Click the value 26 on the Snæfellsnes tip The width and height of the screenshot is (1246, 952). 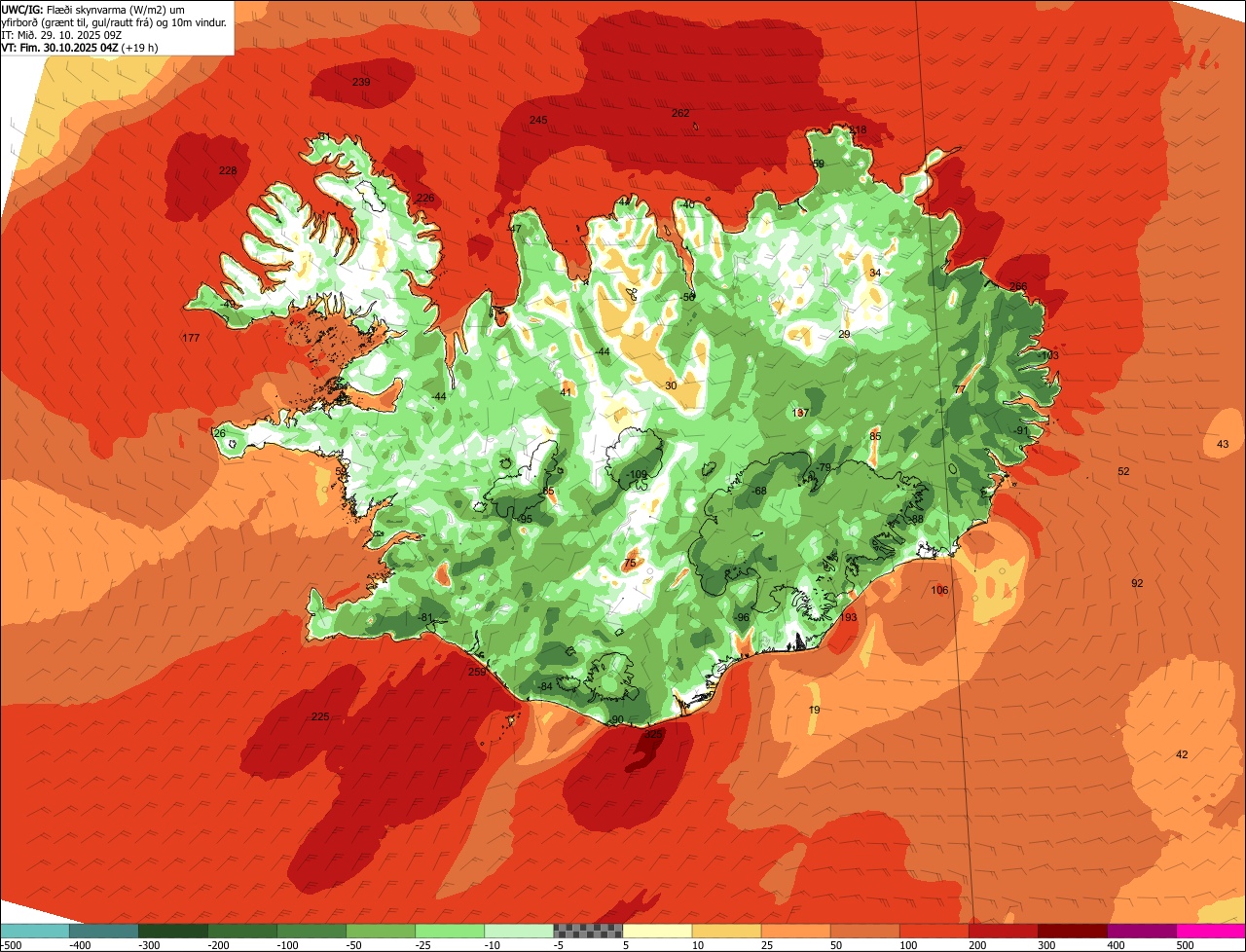point(219,433)
